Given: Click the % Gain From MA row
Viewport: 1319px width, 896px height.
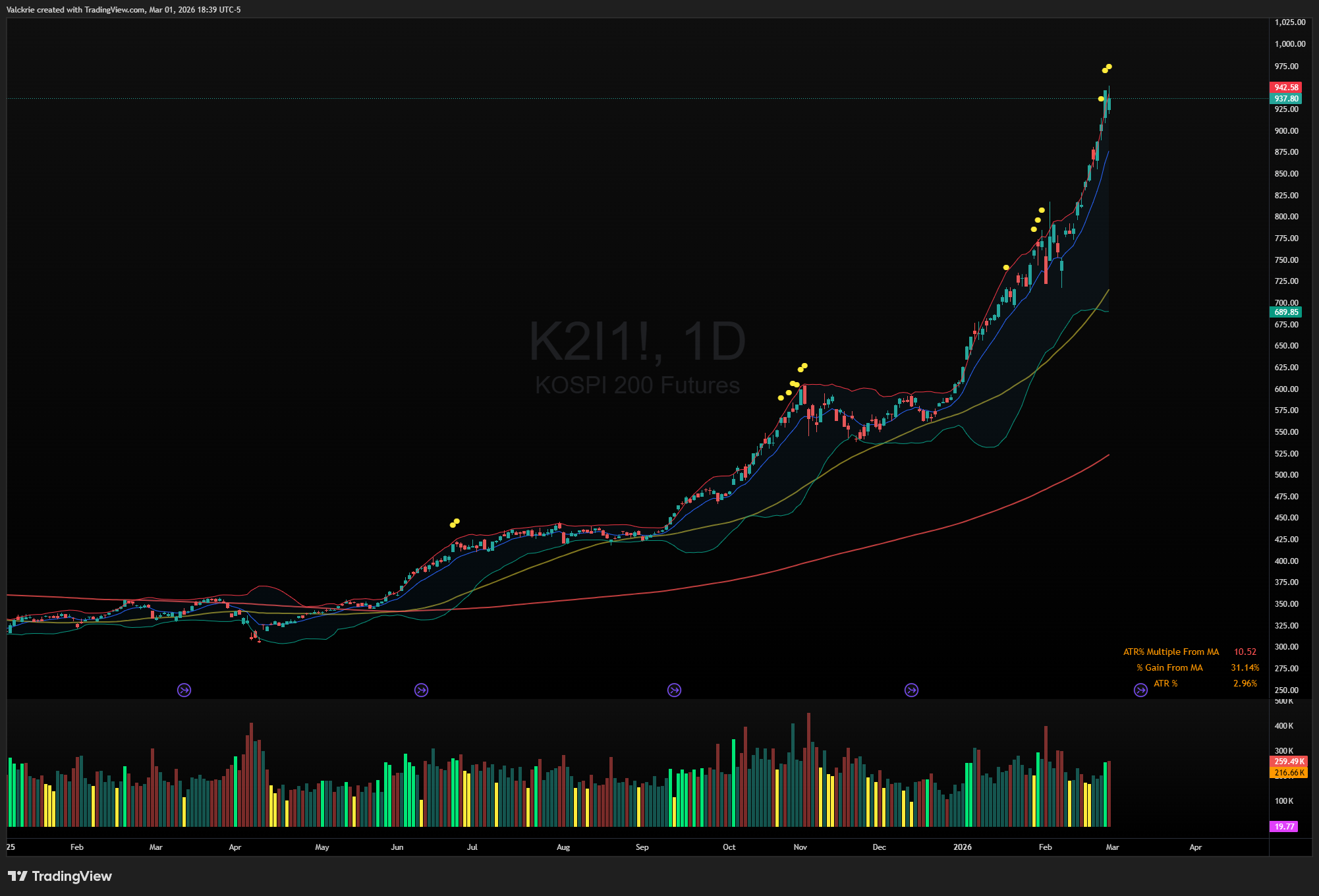Looking at the screenshot, I should (1170, 667).
